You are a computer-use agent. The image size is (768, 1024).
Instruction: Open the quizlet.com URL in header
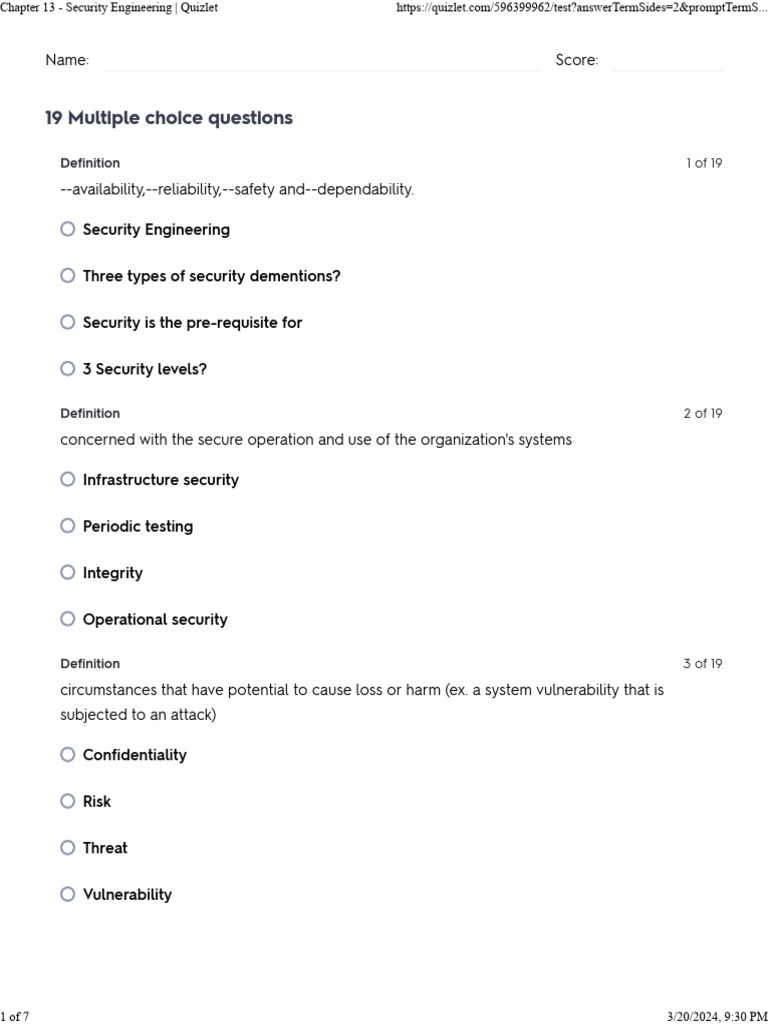pyautogui.click(x=581, y=8)
